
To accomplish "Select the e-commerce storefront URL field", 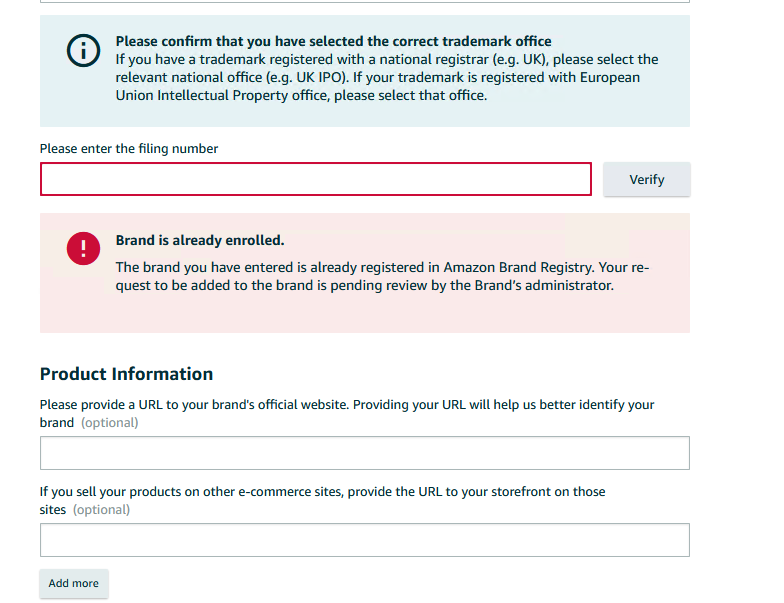I will 365,540.
